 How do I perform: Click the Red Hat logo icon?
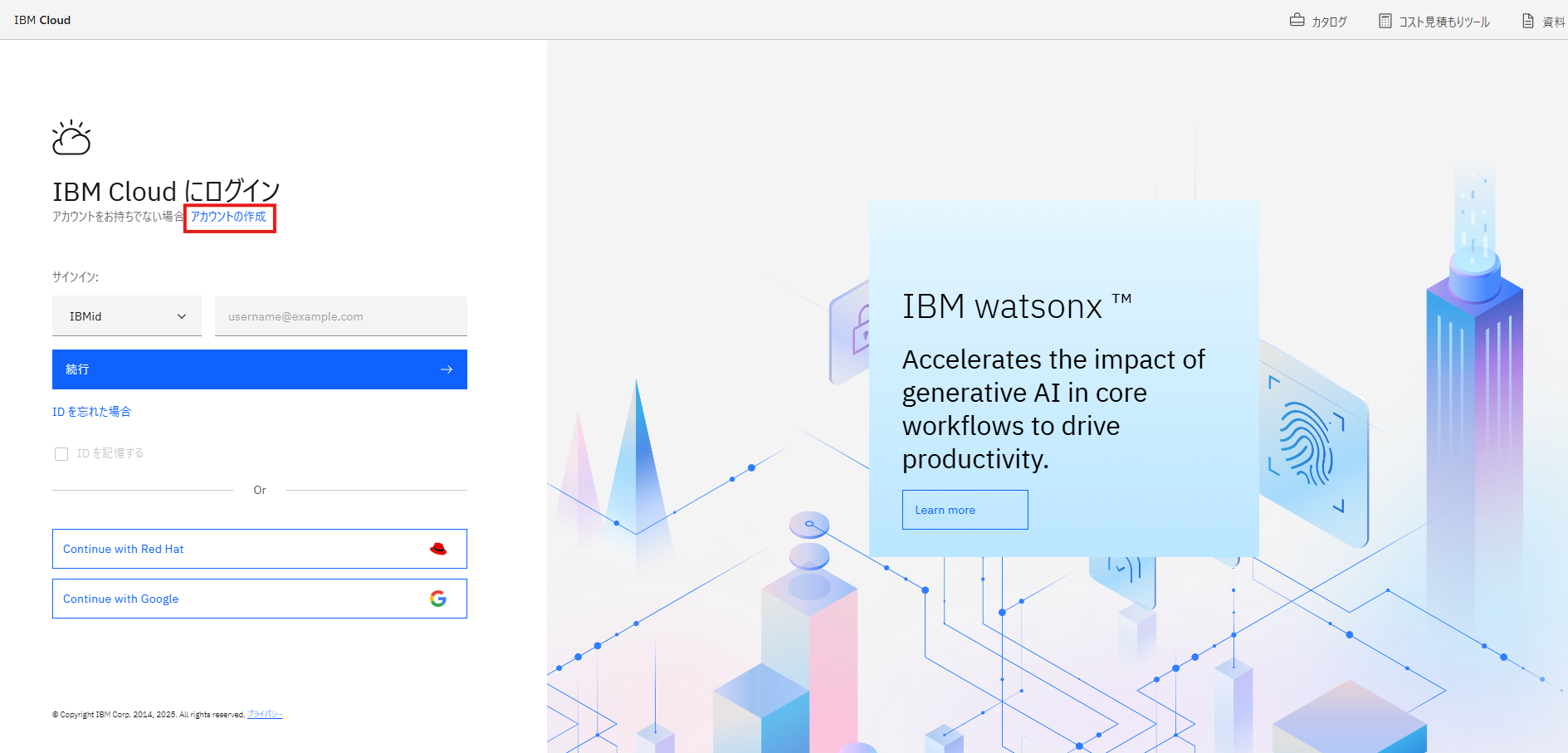pos(438,549)
